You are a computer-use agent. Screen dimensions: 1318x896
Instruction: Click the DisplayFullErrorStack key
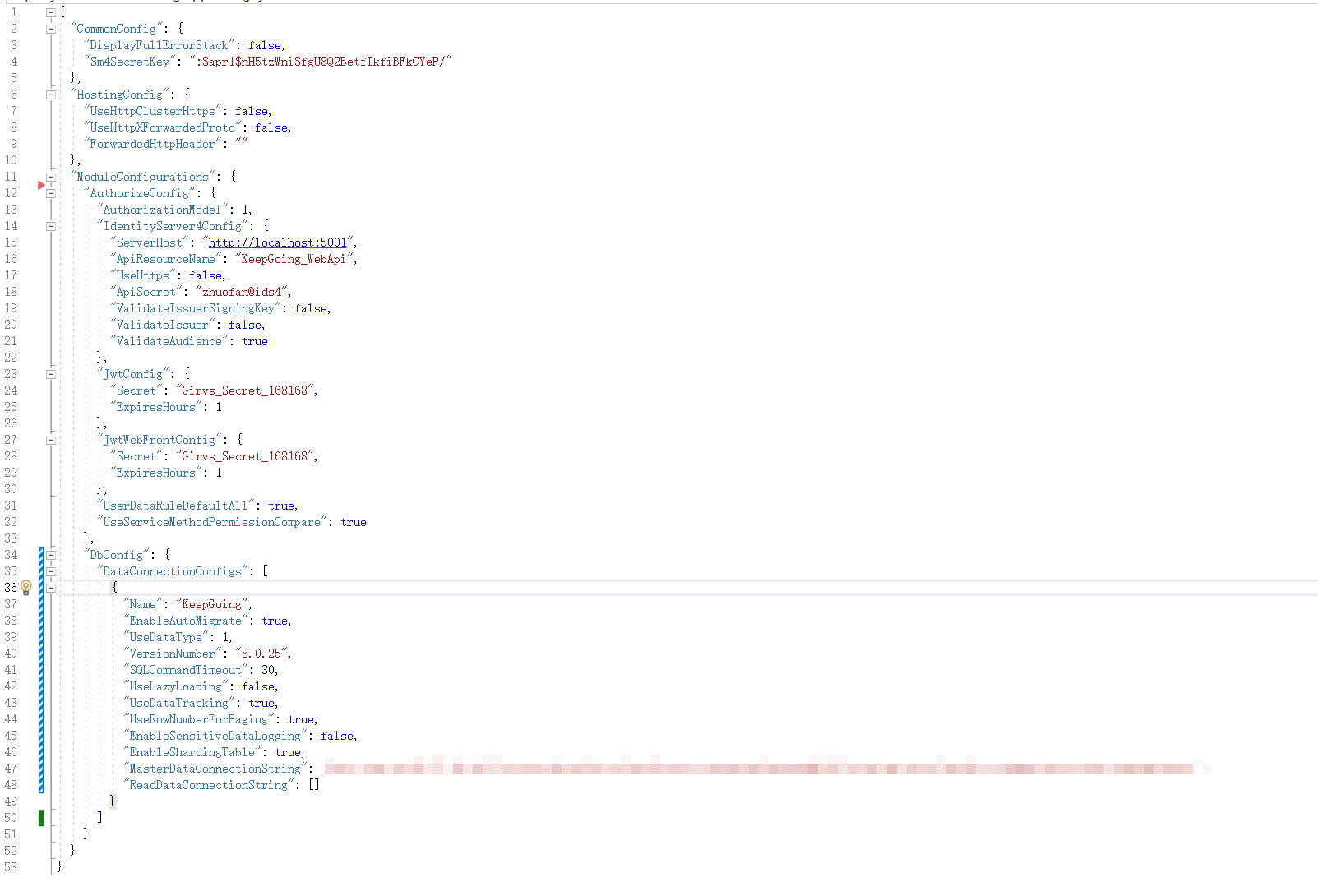tap(160, 45)
